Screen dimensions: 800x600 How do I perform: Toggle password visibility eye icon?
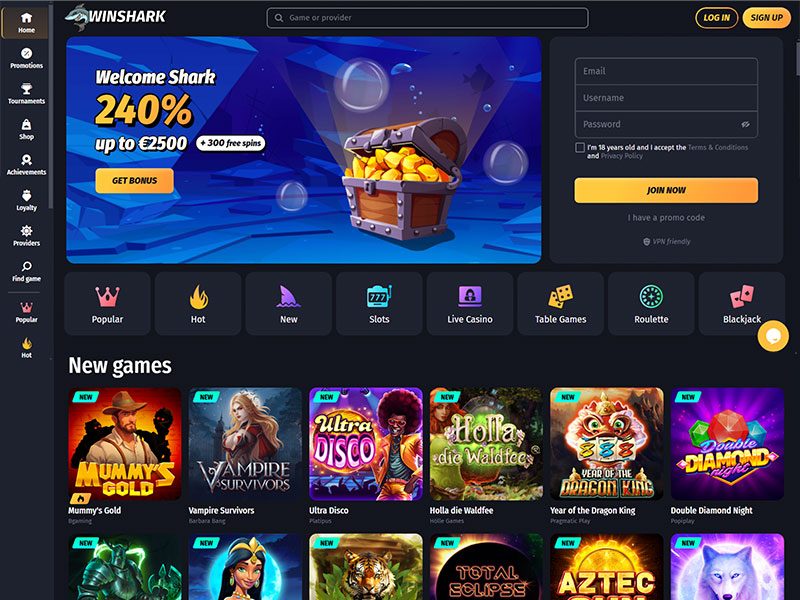[745, 124]
